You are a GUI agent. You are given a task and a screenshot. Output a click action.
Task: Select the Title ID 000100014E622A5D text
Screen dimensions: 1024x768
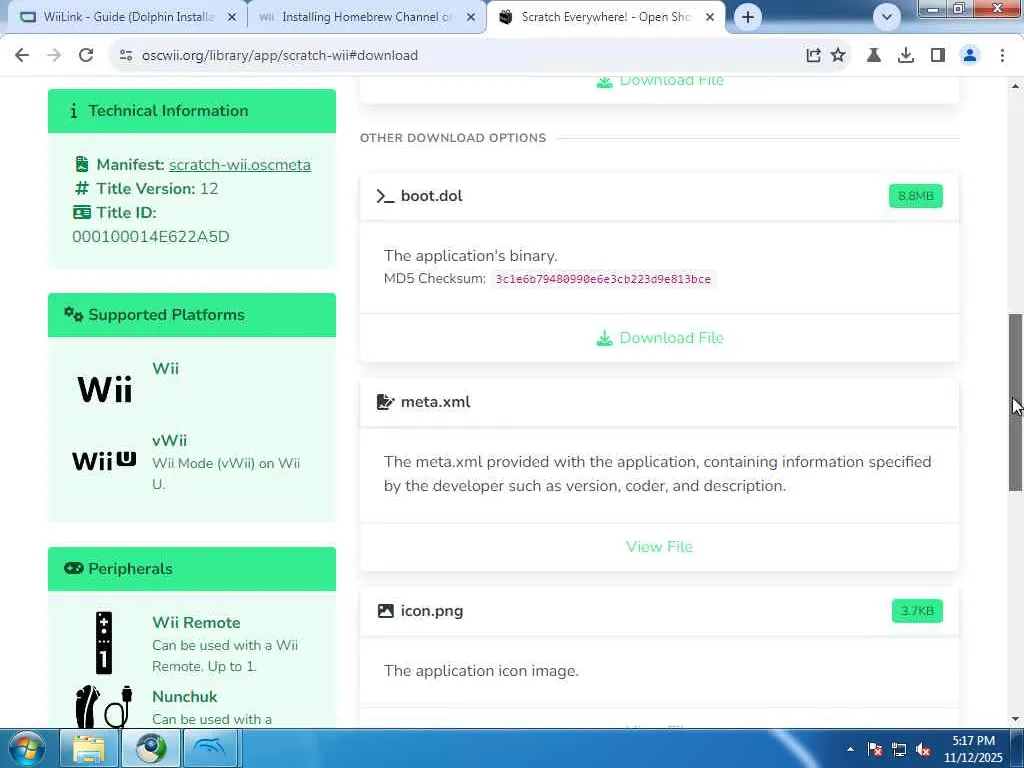tap(151, 236)
